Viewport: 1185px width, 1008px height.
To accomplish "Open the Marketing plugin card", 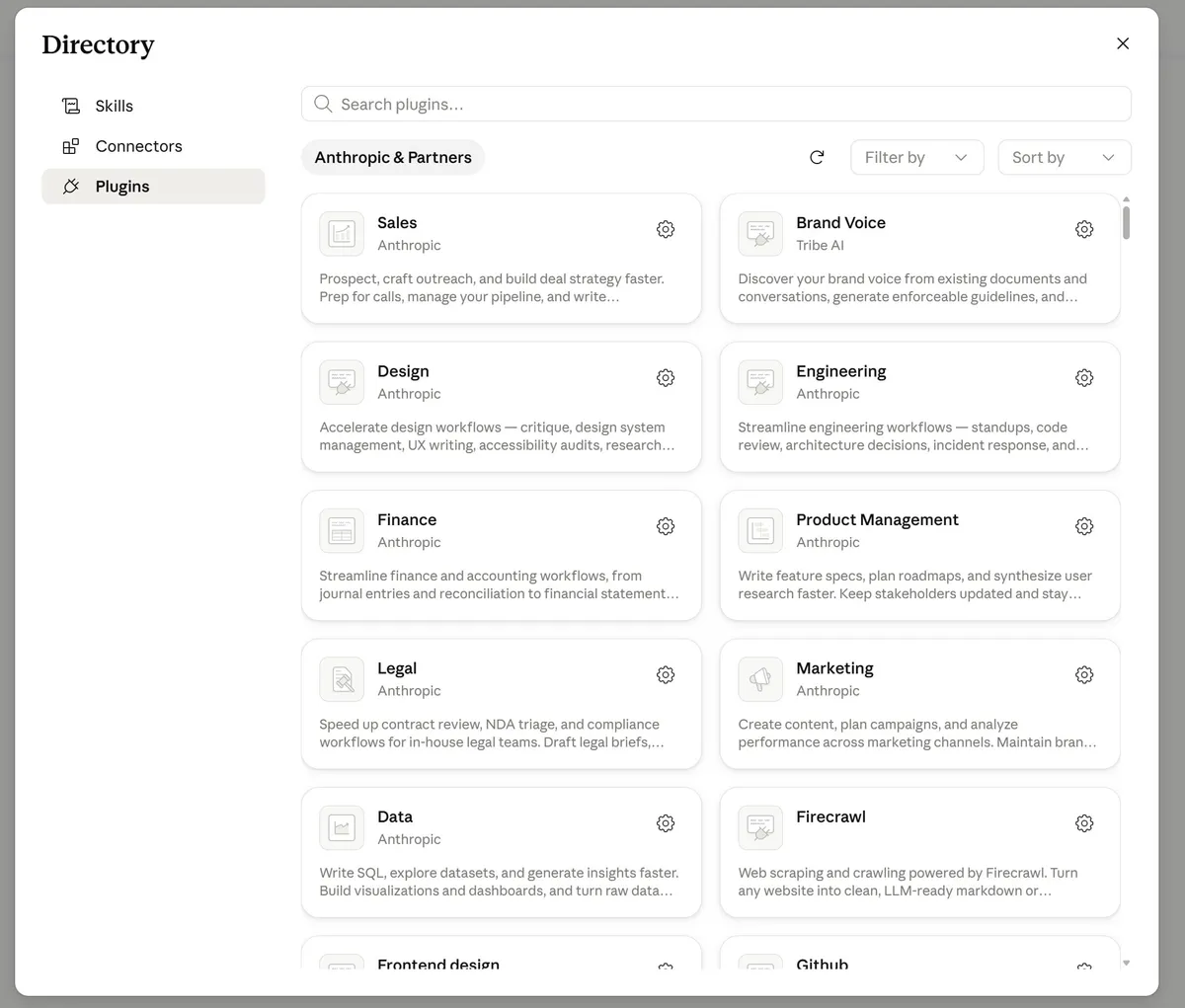I will (920, 704).
